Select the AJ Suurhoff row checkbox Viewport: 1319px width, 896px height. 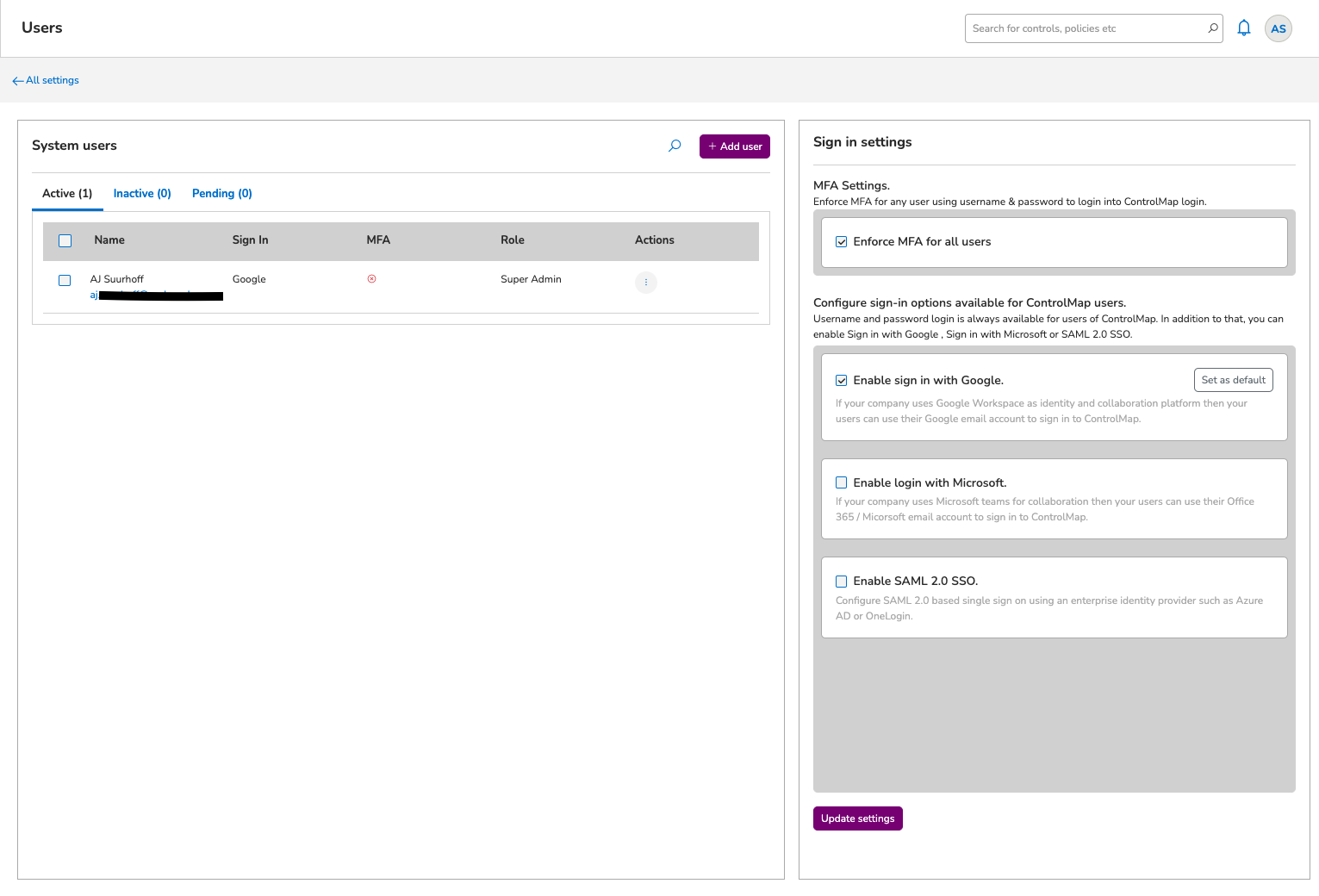click(65, 280)
